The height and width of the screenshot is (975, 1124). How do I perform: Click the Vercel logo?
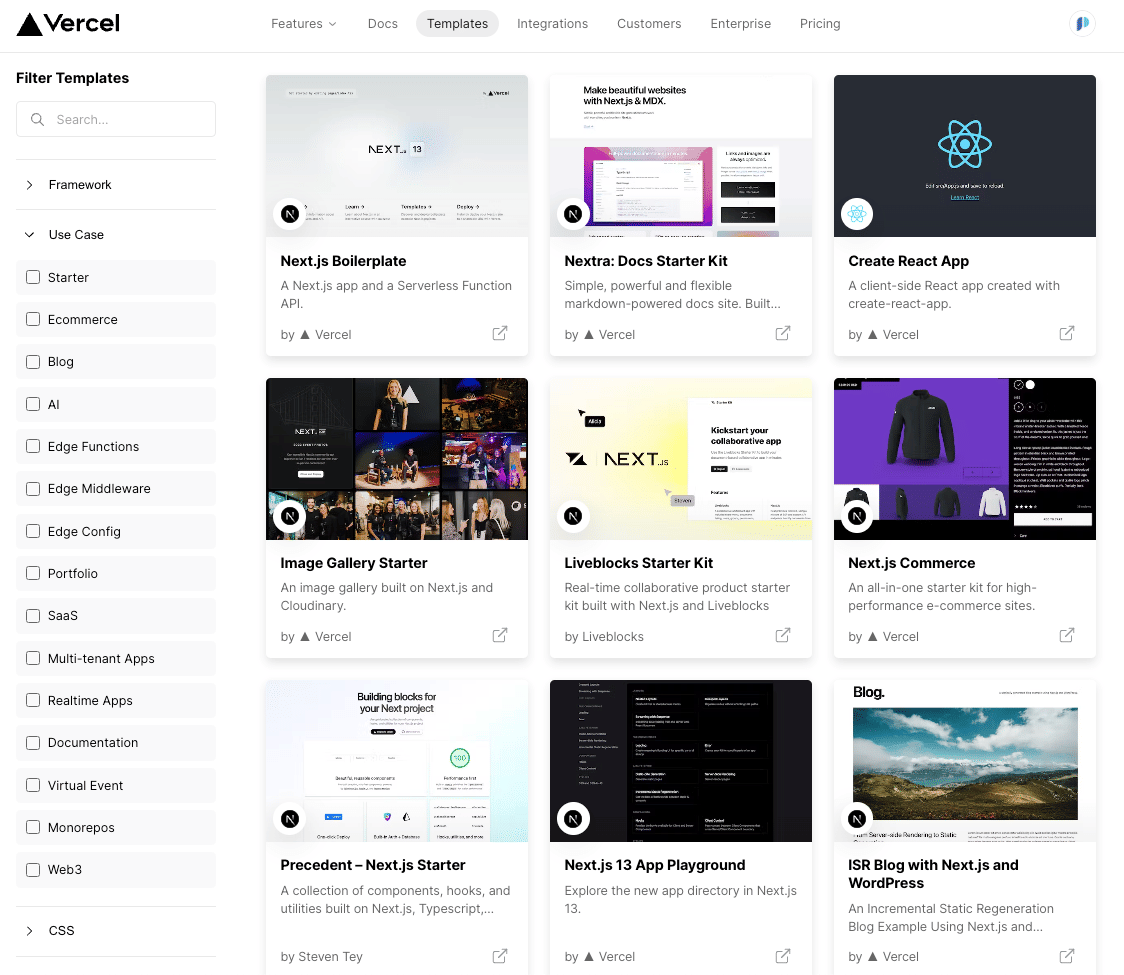(x=67, y=24)
